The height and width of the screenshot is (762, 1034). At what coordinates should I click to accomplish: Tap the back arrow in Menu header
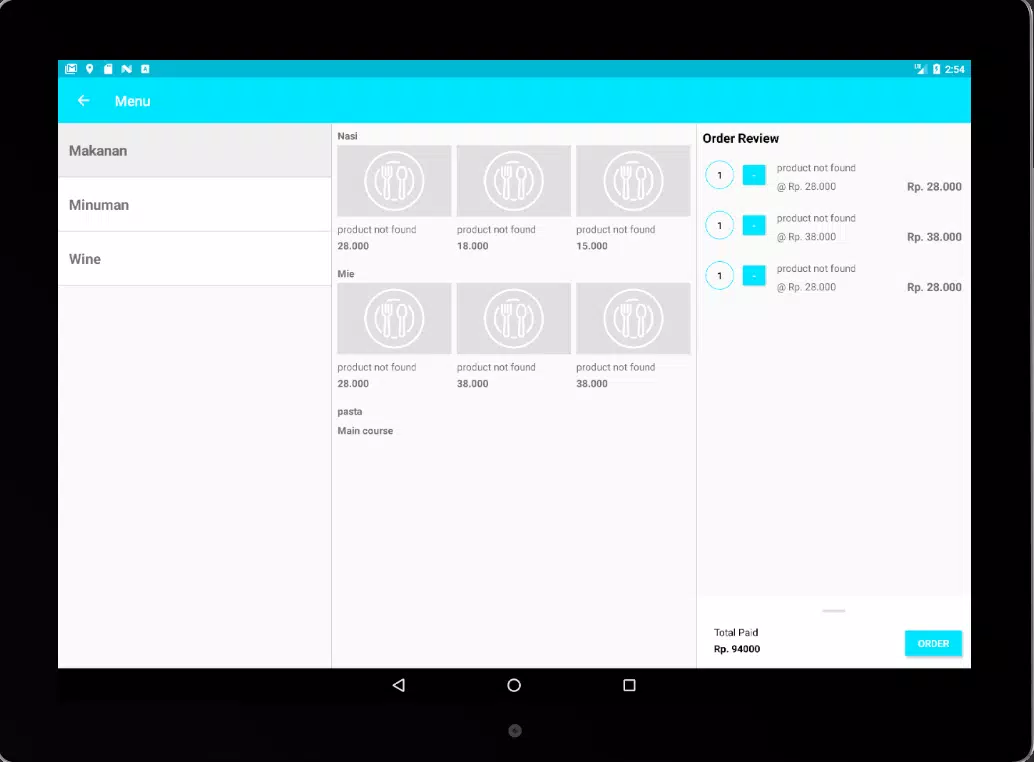point(84,101)
